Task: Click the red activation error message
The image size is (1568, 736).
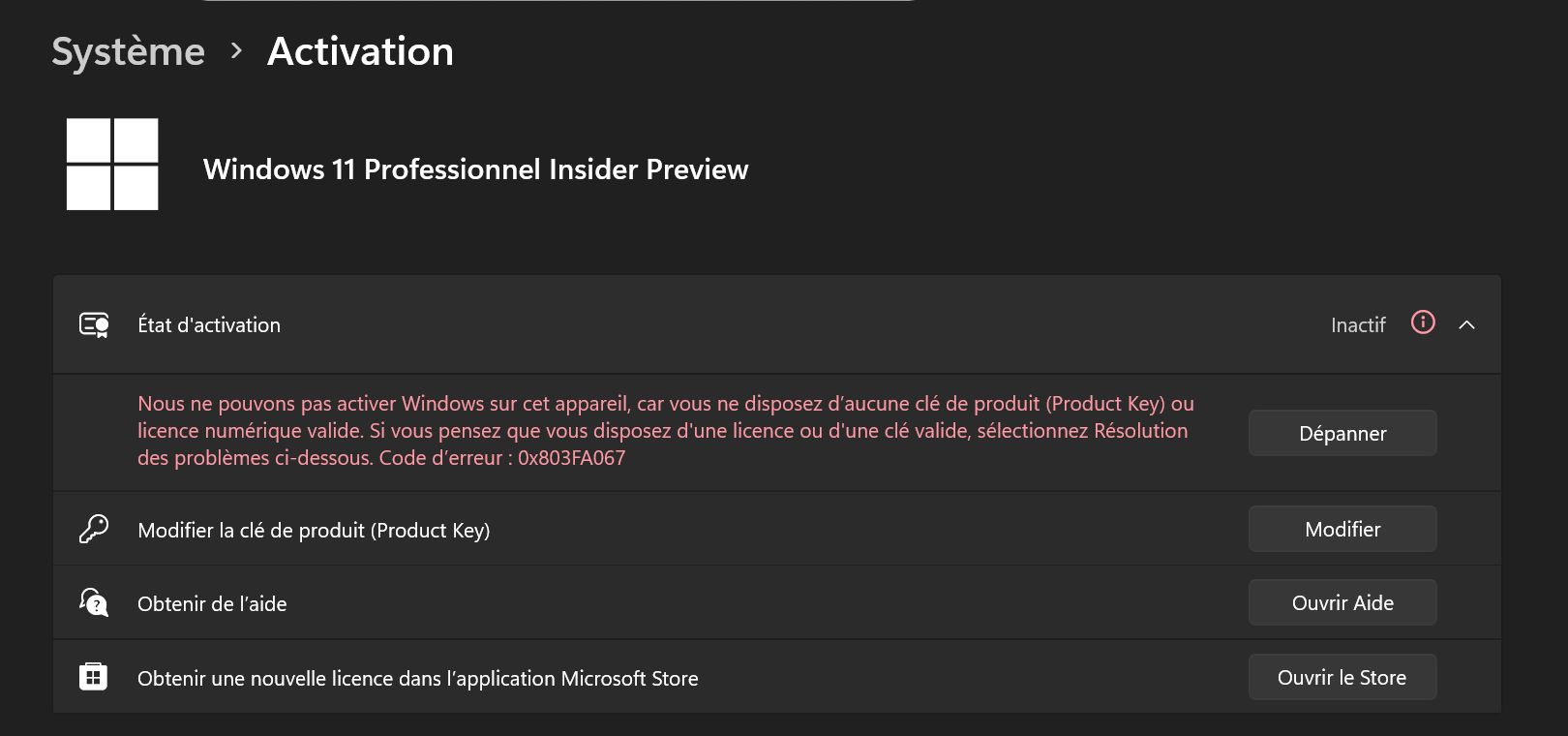Action: point(666,431)
